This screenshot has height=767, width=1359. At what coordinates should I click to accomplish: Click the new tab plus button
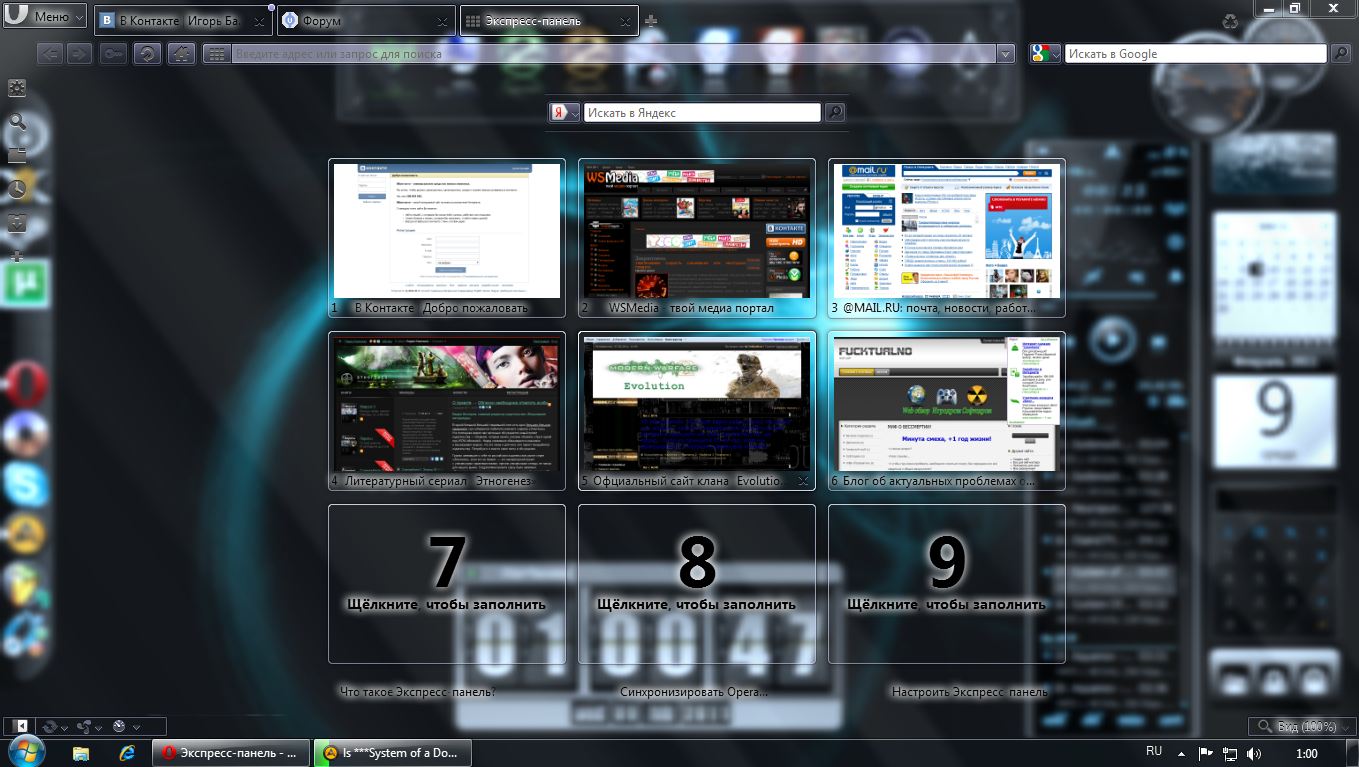pos(651,21)
